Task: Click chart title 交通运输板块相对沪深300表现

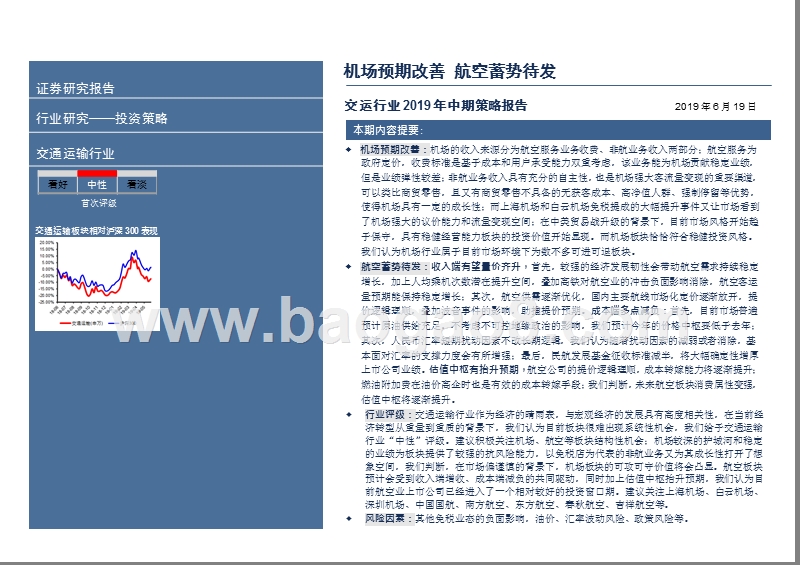Action: click(x=96, y=231)
